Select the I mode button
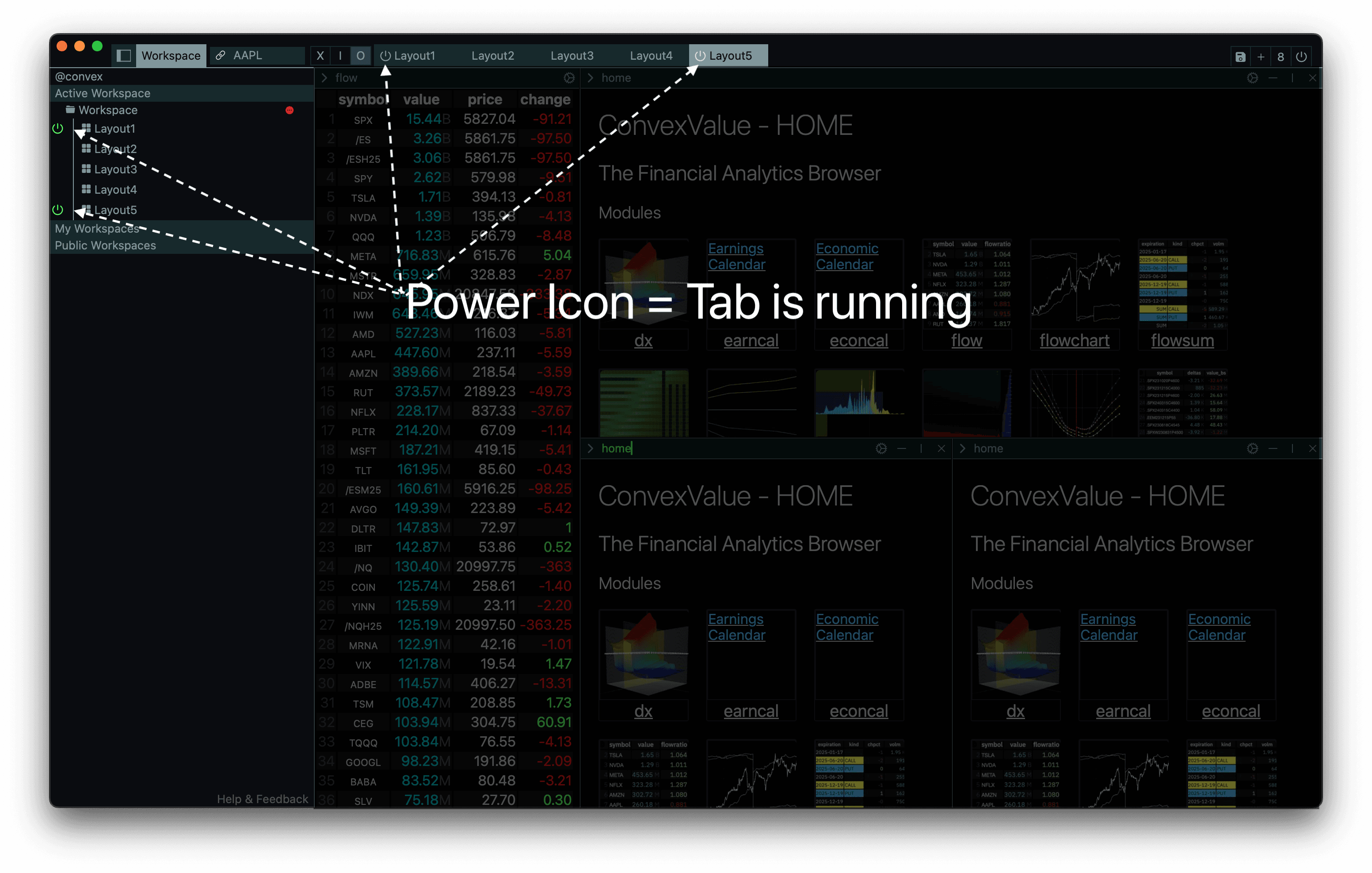 click(x=340, y=55)
